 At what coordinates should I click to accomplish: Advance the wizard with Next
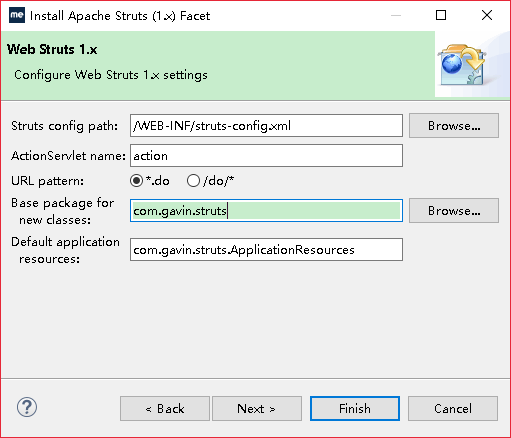point(257,408)
